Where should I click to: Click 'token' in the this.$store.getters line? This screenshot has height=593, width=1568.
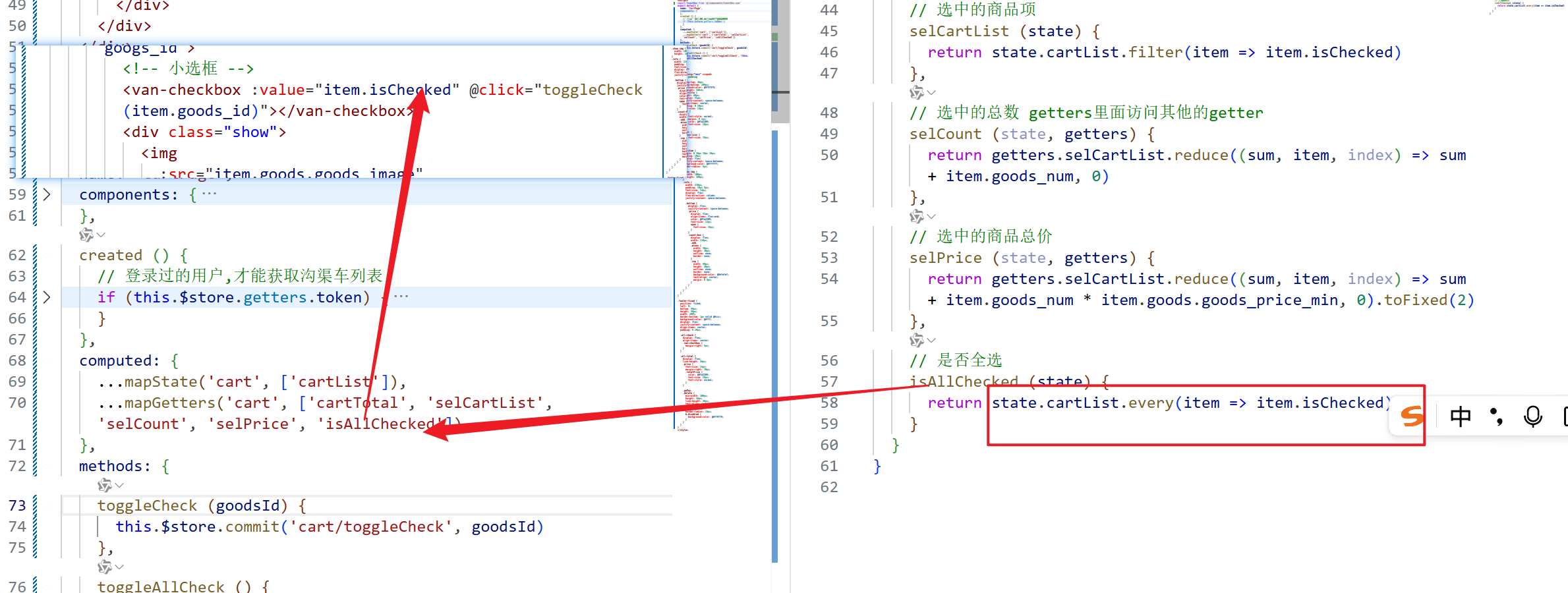tap(339, 297)
